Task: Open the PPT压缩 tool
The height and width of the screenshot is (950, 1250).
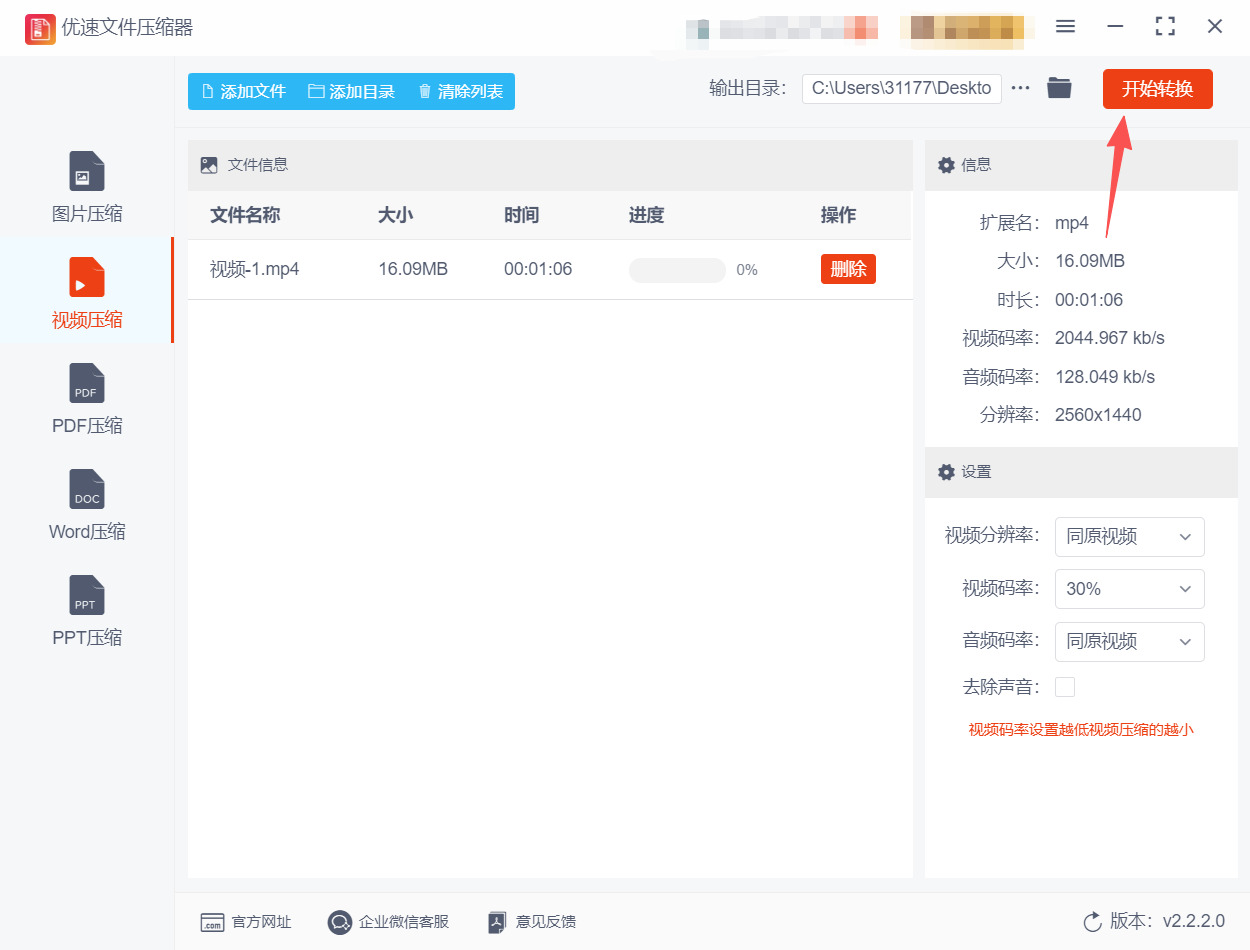Action: [x=86, y=609]
